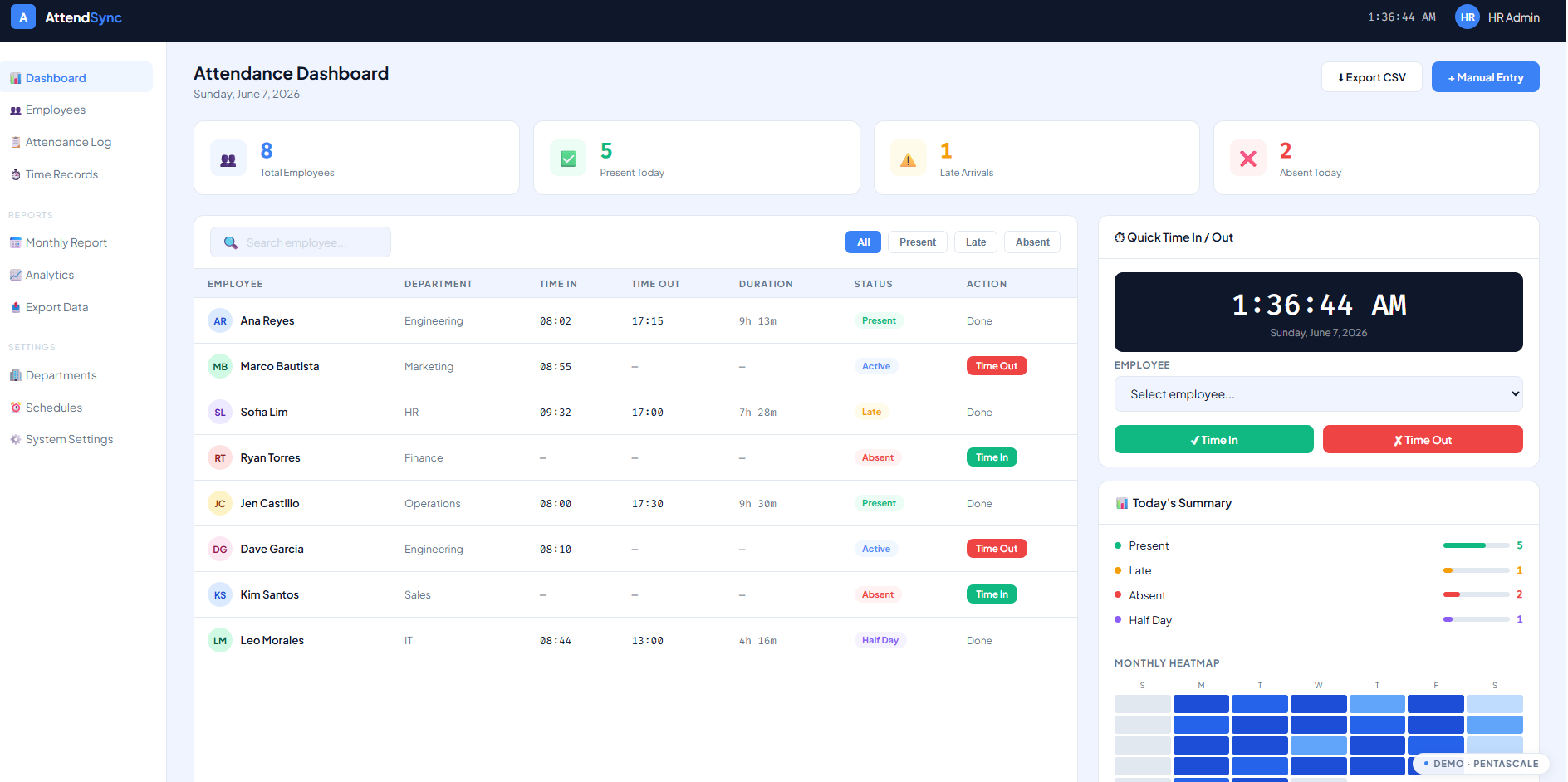Click the green Time In quick button
Screen dimensions: 1568x782
click(1214, 439)
